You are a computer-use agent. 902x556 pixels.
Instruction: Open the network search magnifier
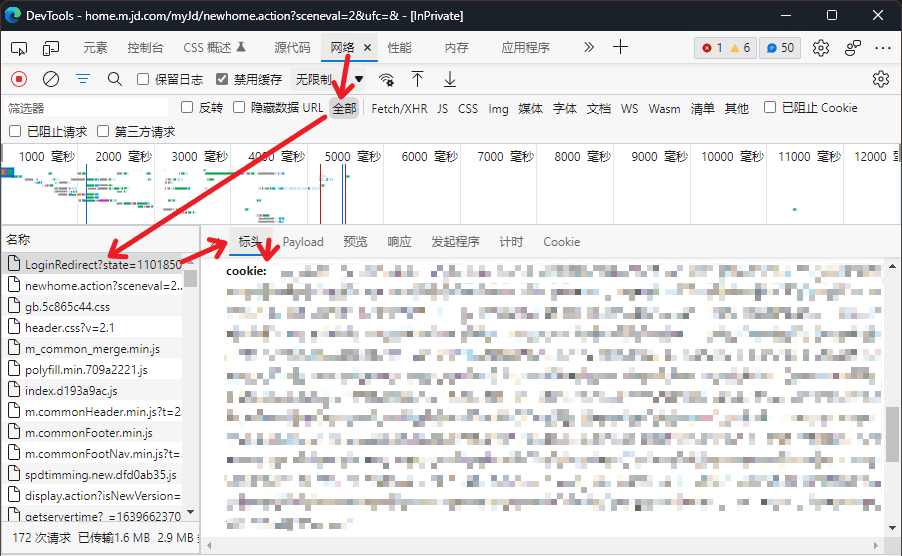click(115, 79)
